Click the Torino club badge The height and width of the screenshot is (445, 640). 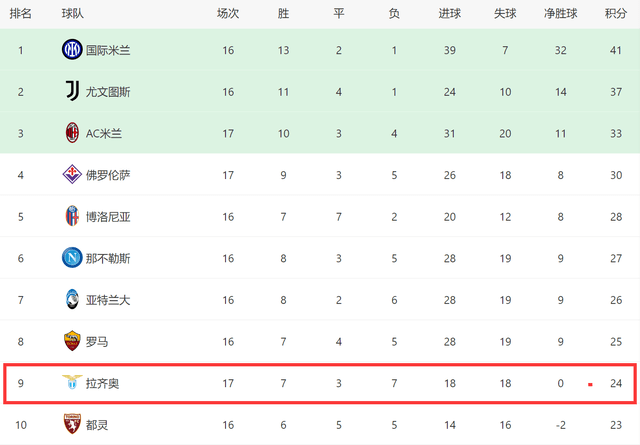click(x=72, y=425)
